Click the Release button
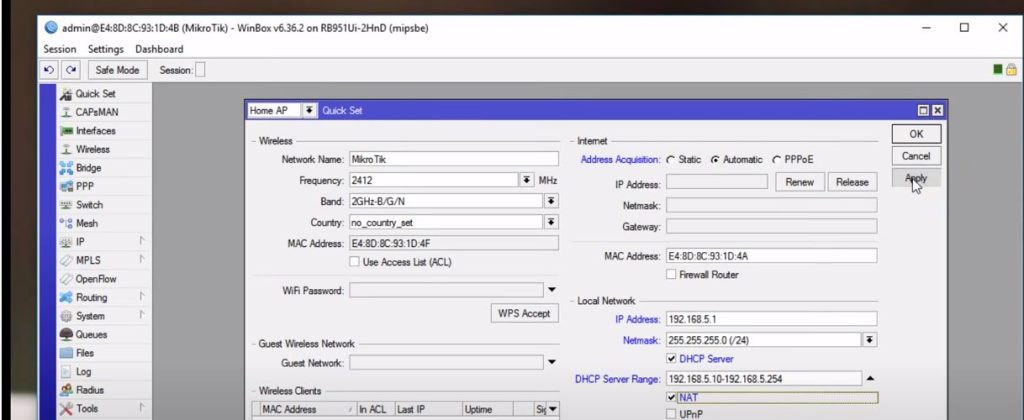This screenshot has width=1024, height=420. tap(852, 182)
